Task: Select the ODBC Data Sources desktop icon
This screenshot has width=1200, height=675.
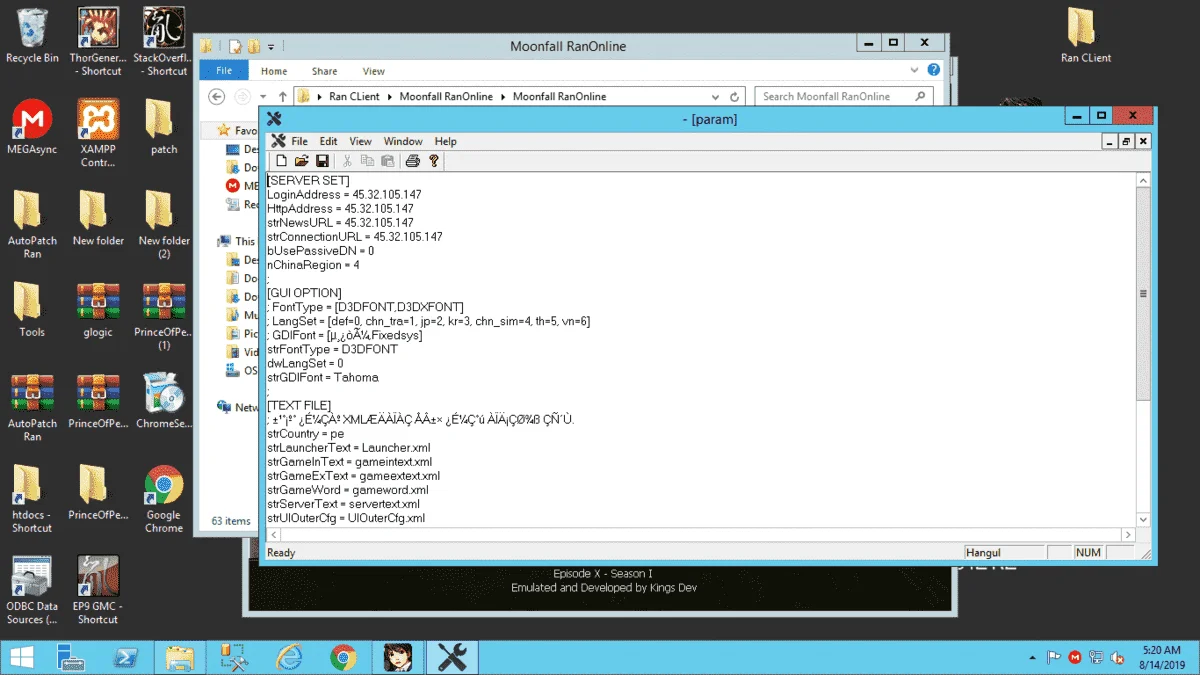Action: [x=32, y=591]
